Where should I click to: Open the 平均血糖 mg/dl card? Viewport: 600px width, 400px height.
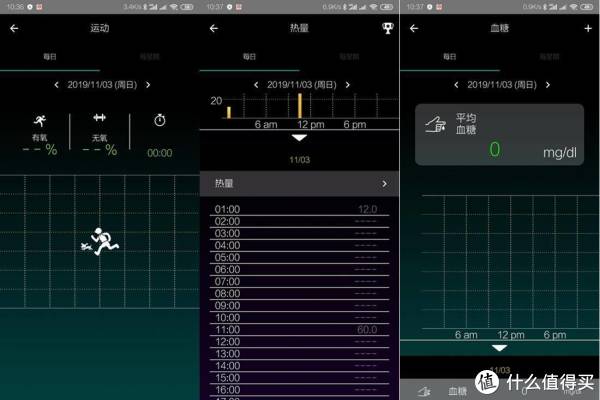coord(499,135)
